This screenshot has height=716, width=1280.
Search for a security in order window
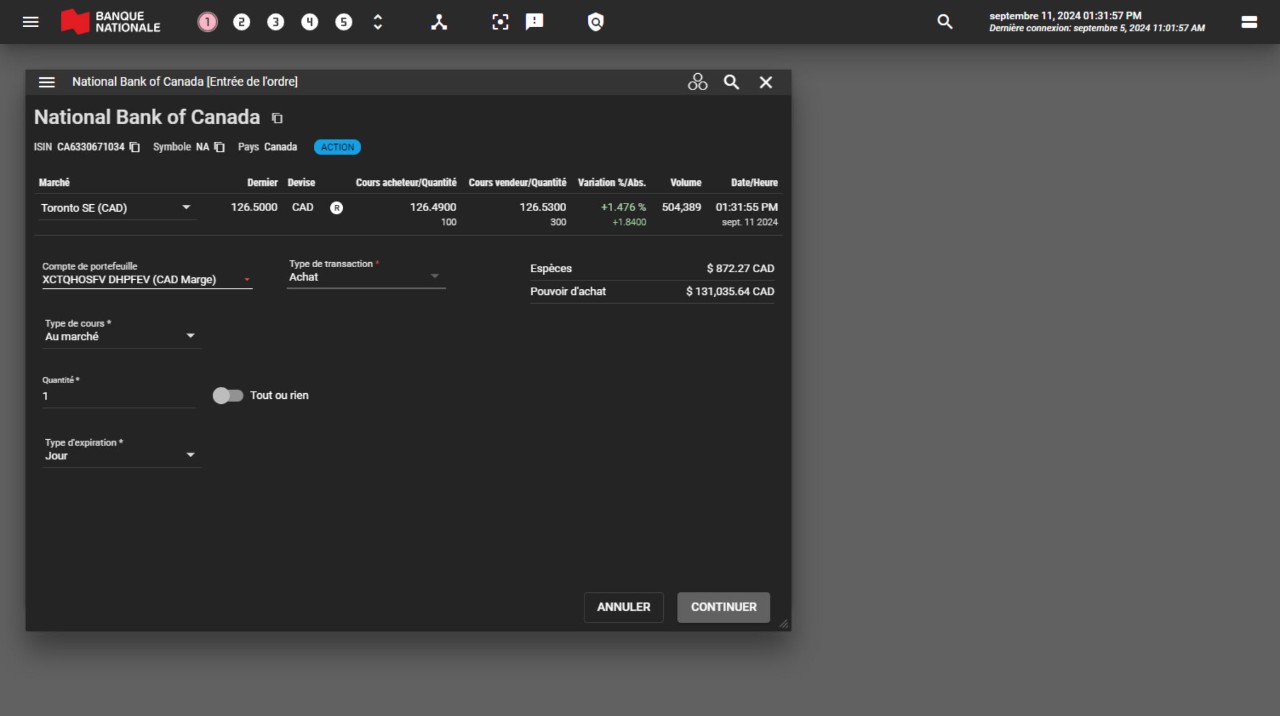[x=732, y=82]
